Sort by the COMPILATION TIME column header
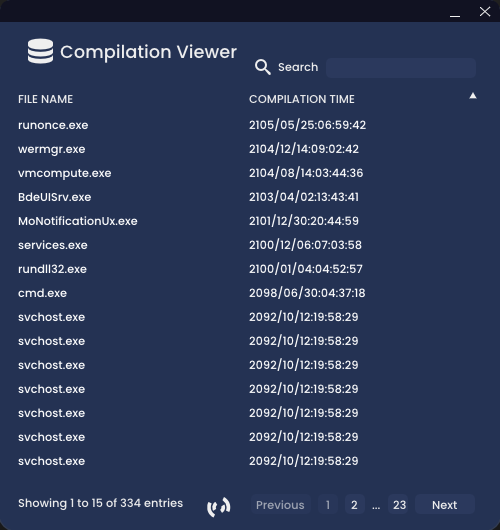Viewport: 500px width, 530px height. [x=302, y=99]
